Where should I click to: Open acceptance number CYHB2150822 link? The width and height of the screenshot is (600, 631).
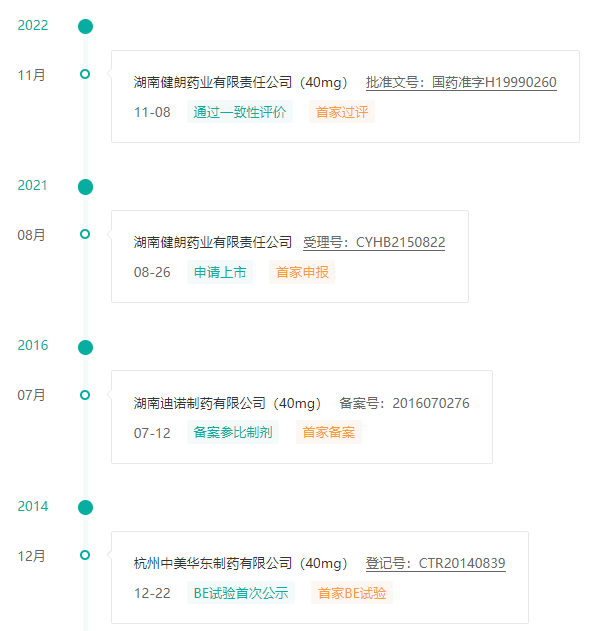[374, 242]
